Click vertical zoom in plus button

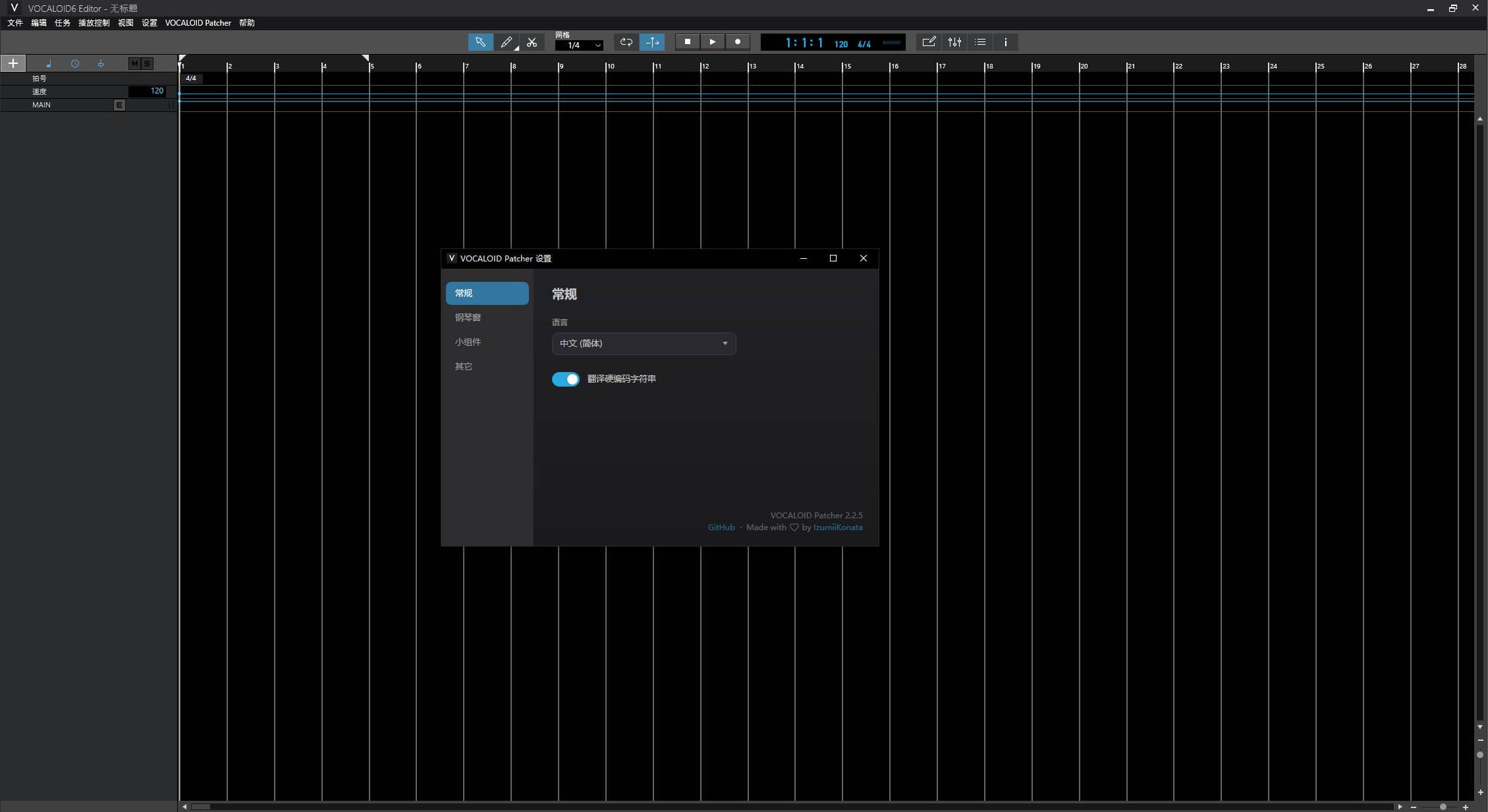click(1480, 792)
